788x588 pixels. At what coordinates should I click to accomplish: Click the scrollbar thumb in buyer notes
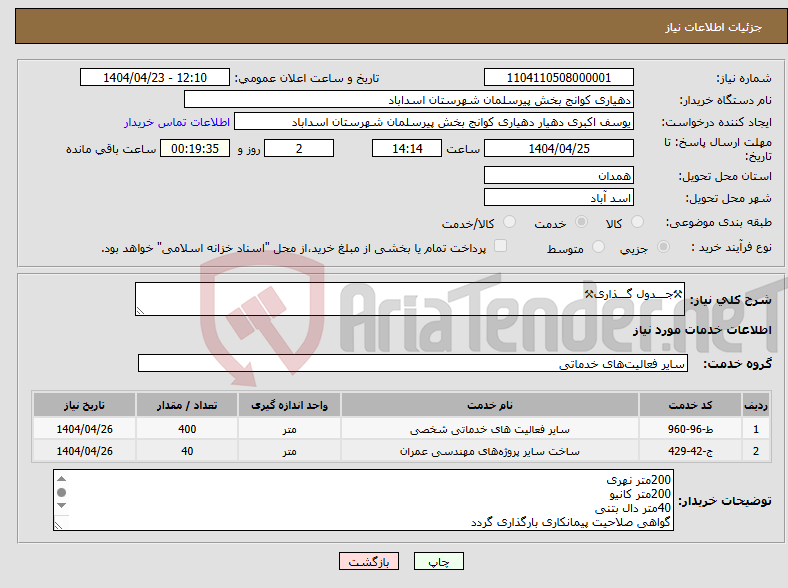(61, 493)
